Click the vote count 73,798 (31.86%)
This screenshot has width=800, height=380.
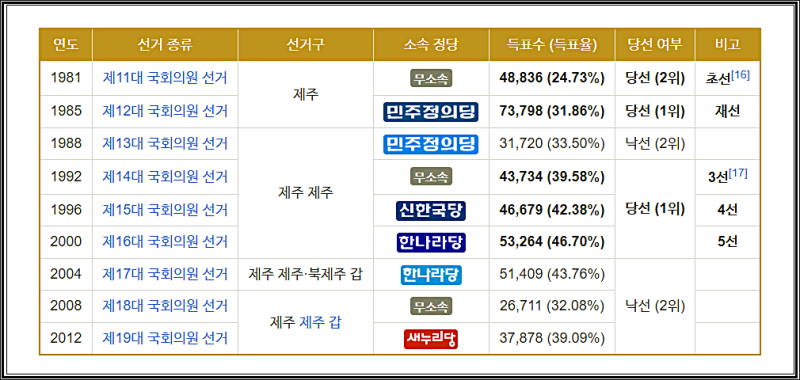click(552, 111)
